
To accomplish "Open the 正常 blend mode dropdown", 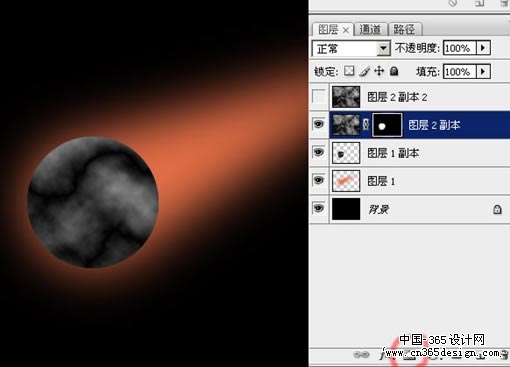I will (x=383, y=49).
